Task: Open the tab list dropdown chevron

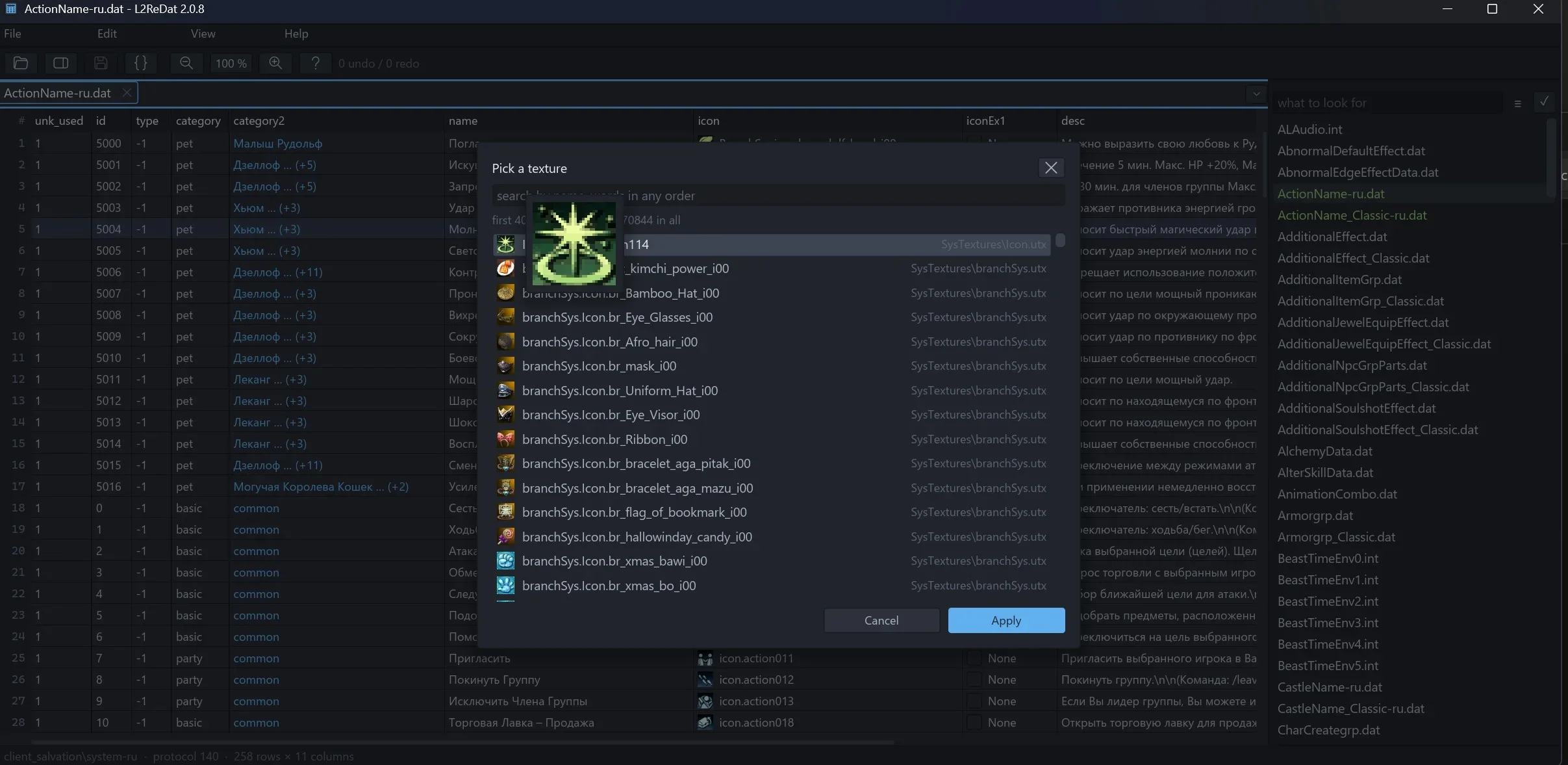Action: coord(1256,94)
